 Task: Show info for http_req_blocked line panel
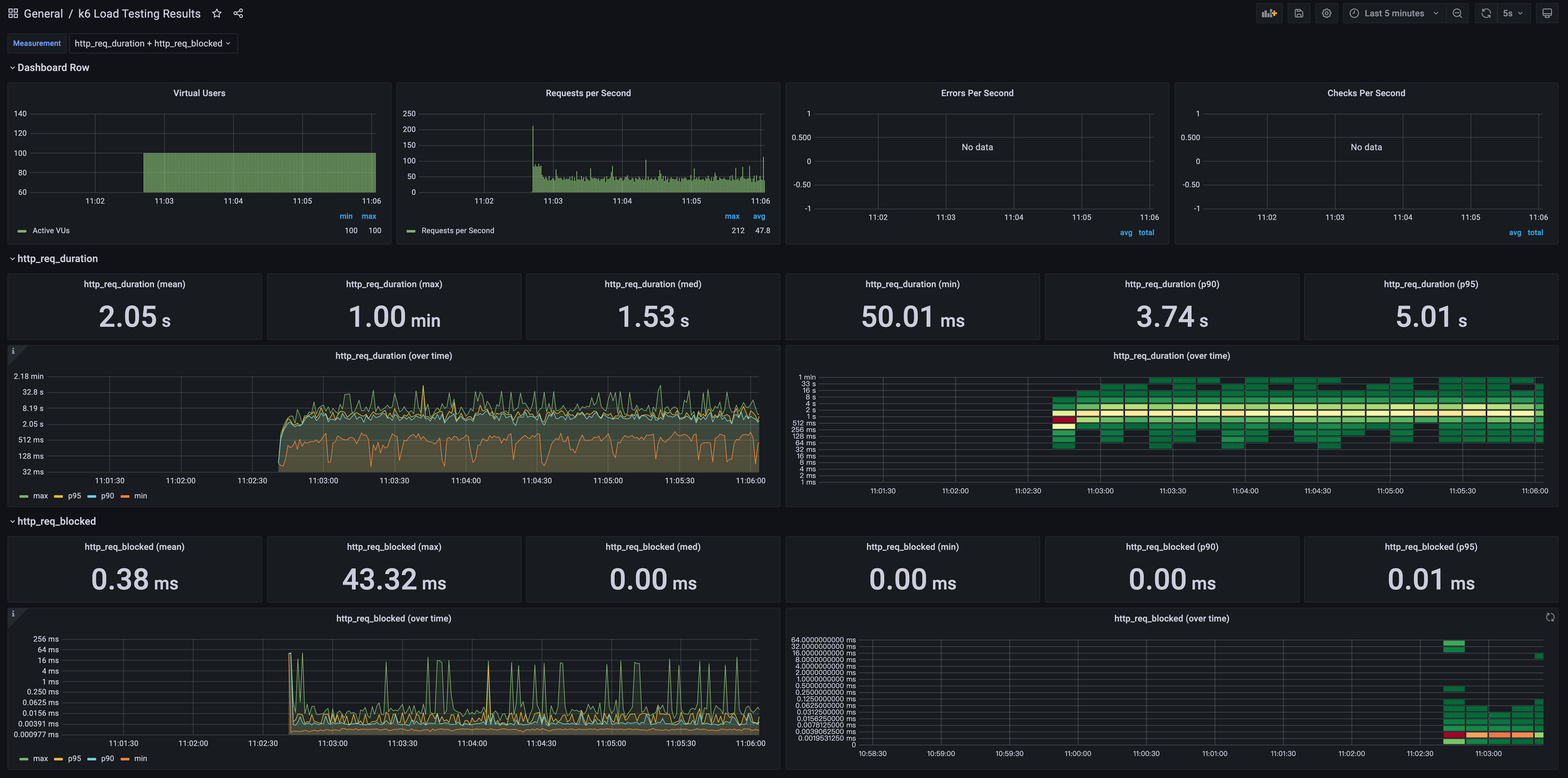(14, 614)
